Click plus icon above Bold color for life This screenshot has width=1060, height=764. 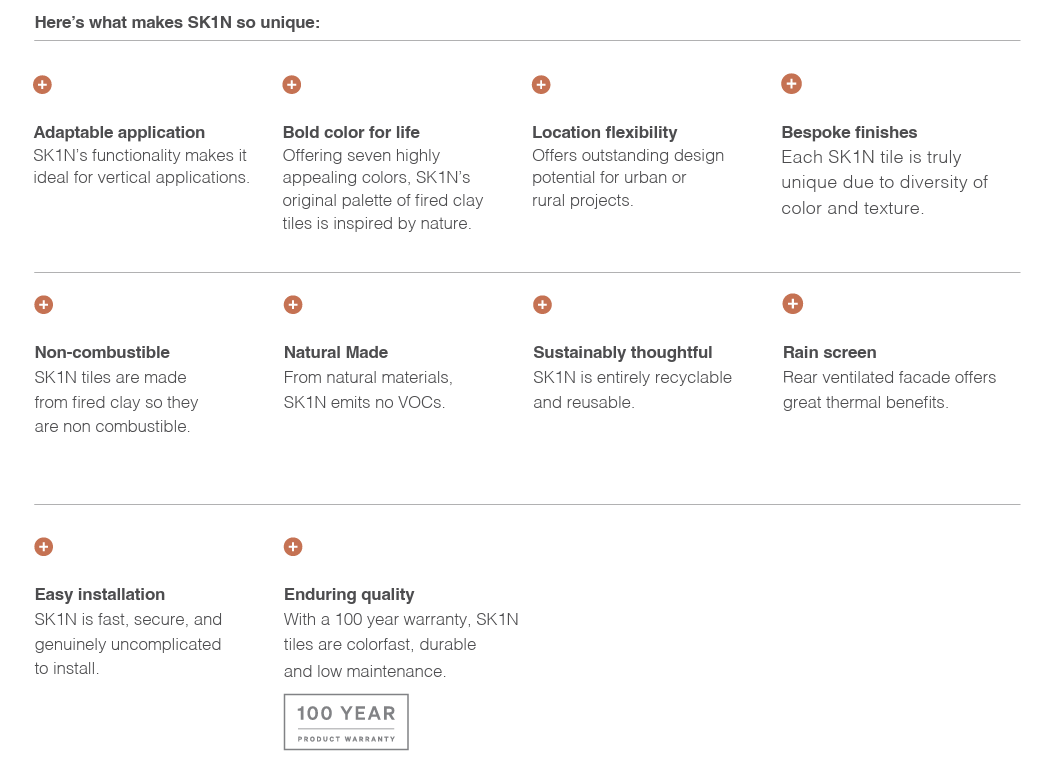(292, 85)
